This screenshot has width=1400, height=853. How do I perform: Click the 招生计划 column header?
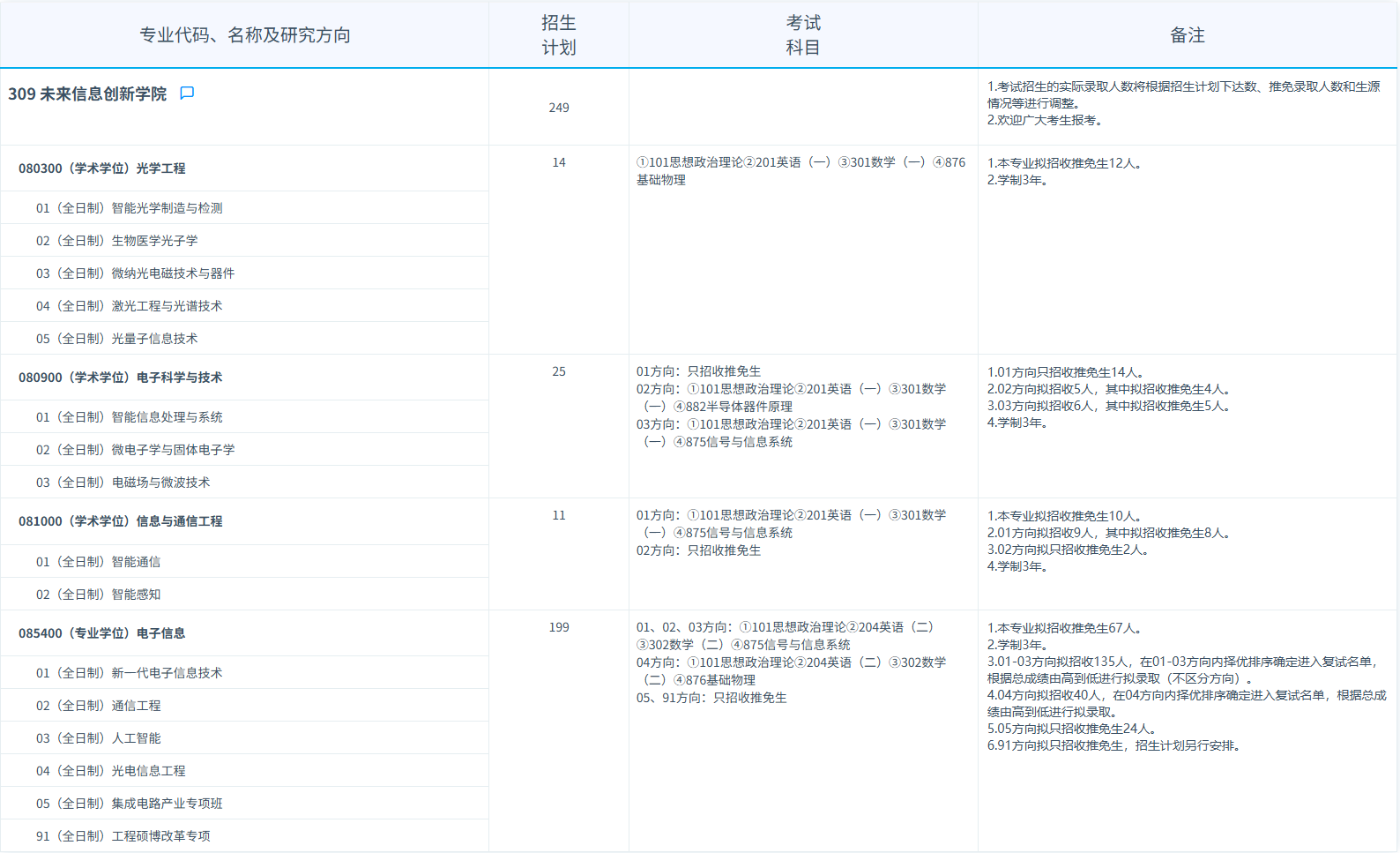559,35
